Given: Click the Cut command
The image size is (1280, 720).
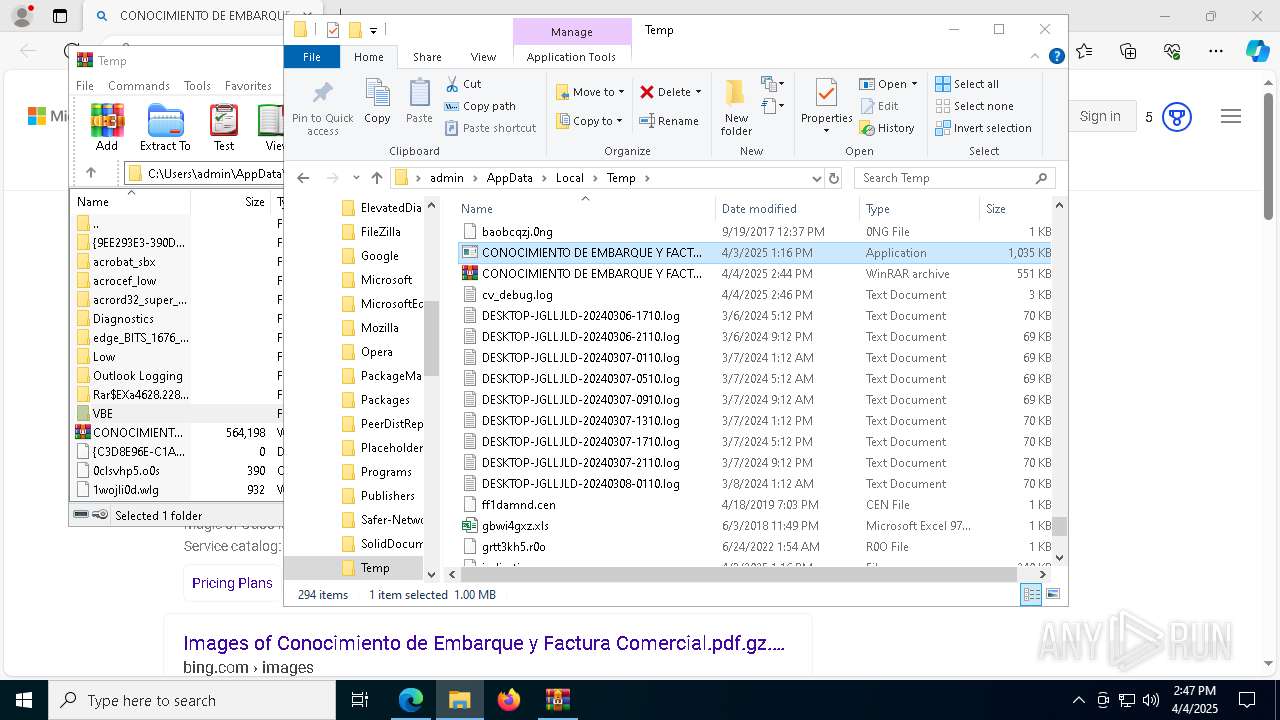Looking at the screenshot, I should (x=463, y=84).
